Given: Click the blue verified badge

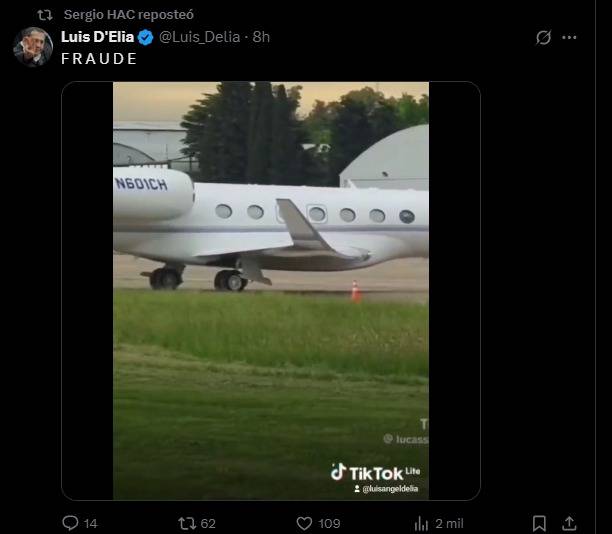Looking at the screenshot, I should tap(145, 37).
